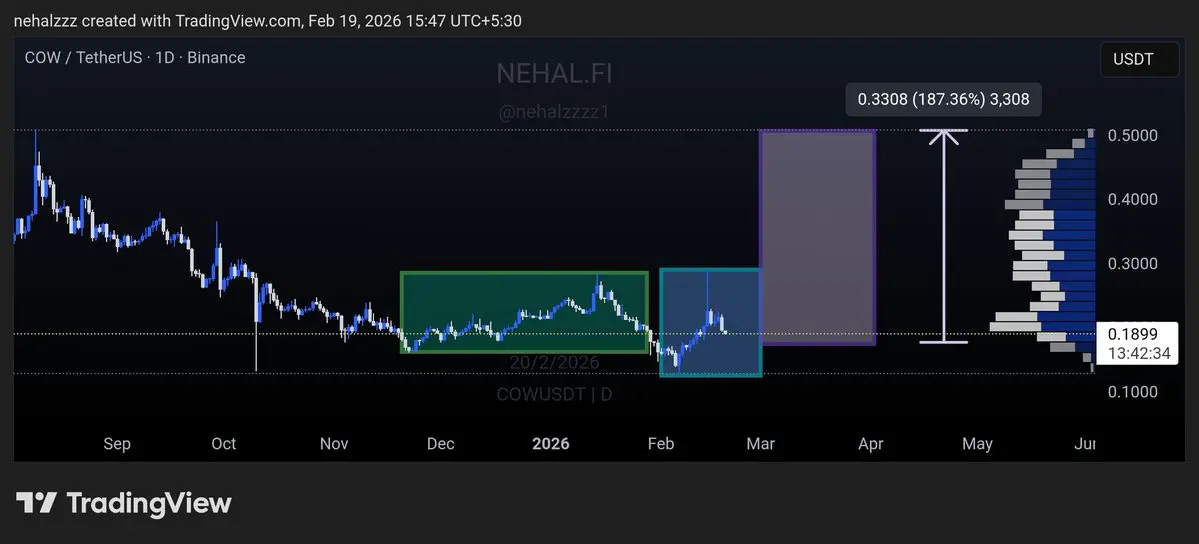
Task: Click the 2026 year label on time axis
Action: [551, 444]
